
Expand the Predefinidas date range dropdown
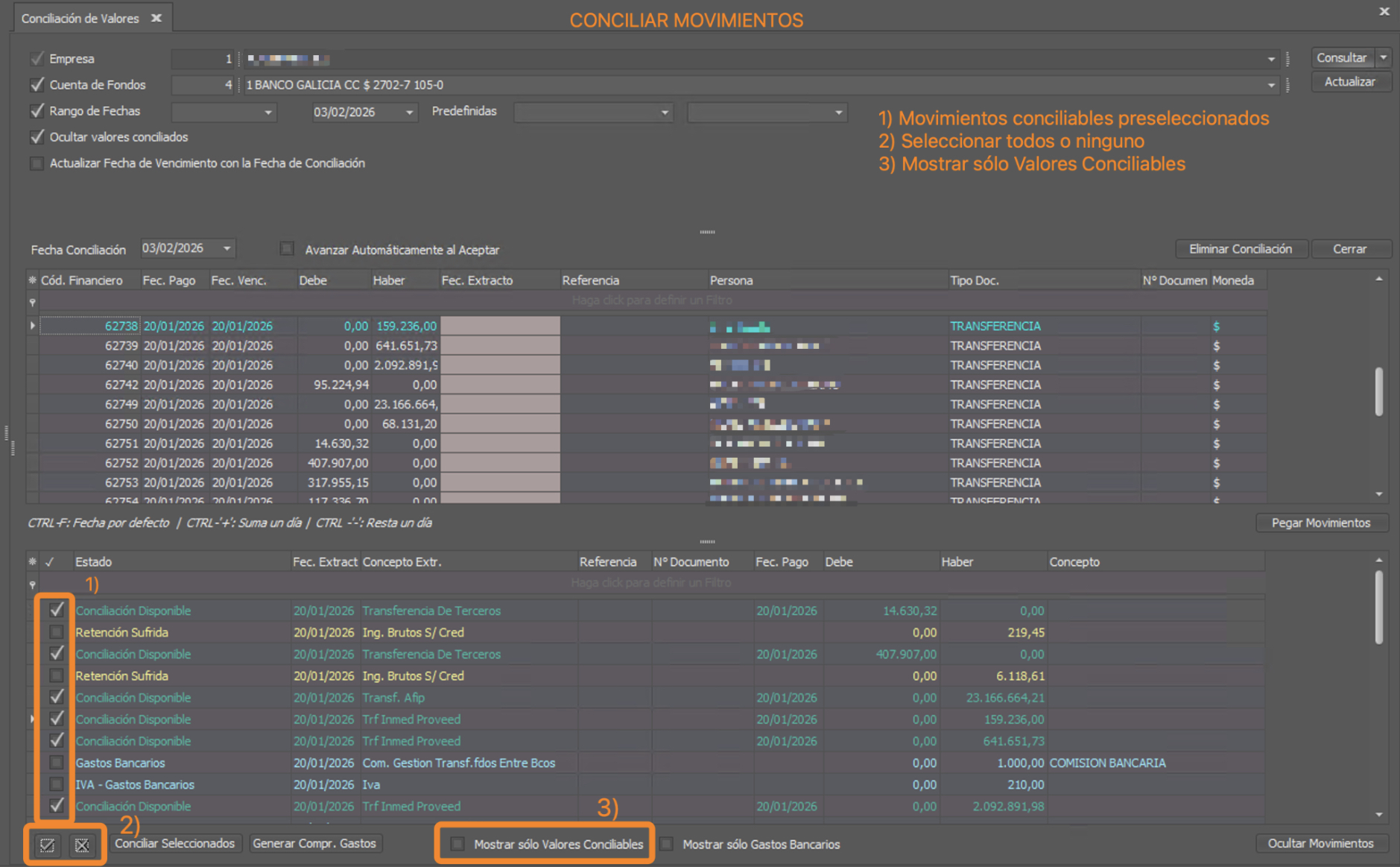tap(664, 113)
